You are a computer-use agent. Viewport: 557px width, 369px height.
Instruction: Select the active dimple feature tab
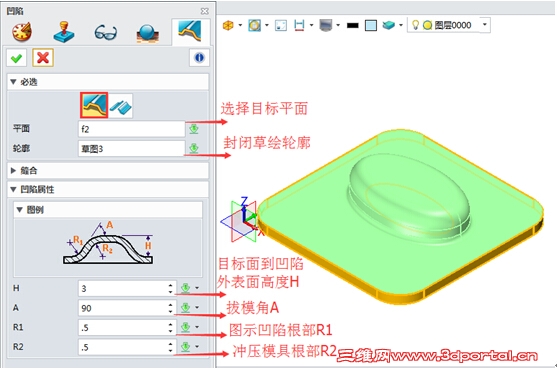pyautogui.click(x=190, y=31)
